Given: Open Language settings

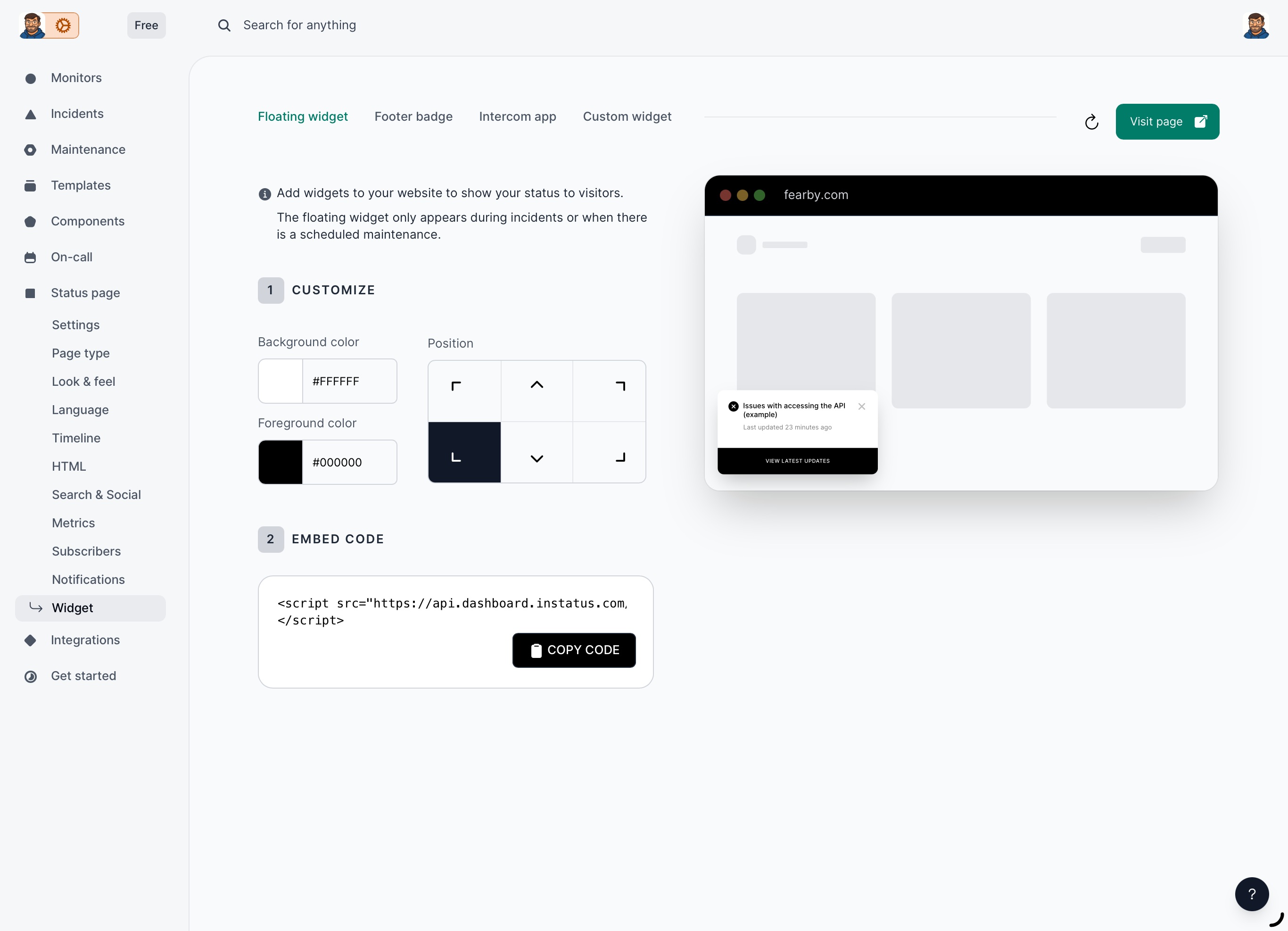Looking at the screenshot, I should point(80,410).
